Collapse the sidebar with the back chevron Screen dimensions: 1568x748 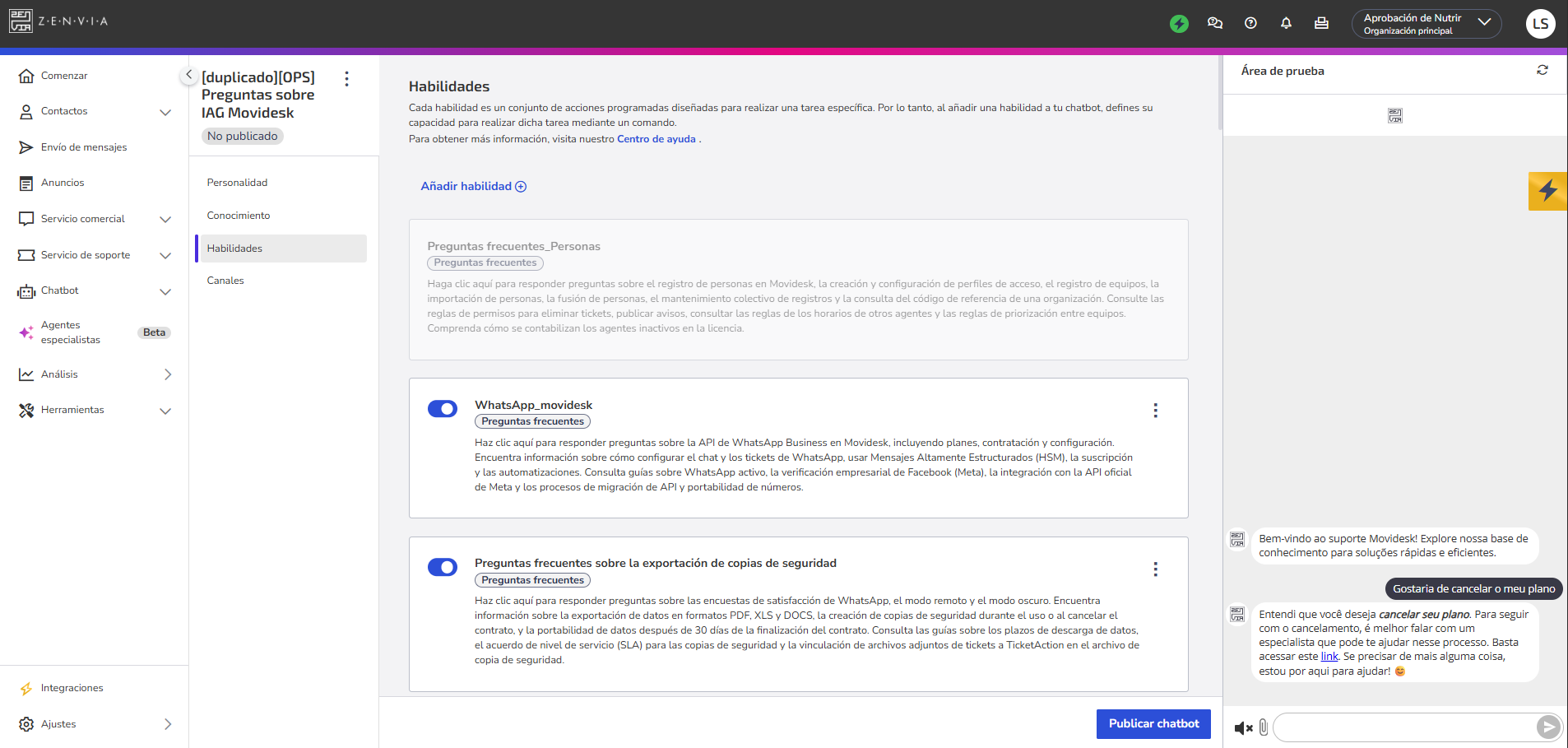pyautogui.click(x=188, y=75)
